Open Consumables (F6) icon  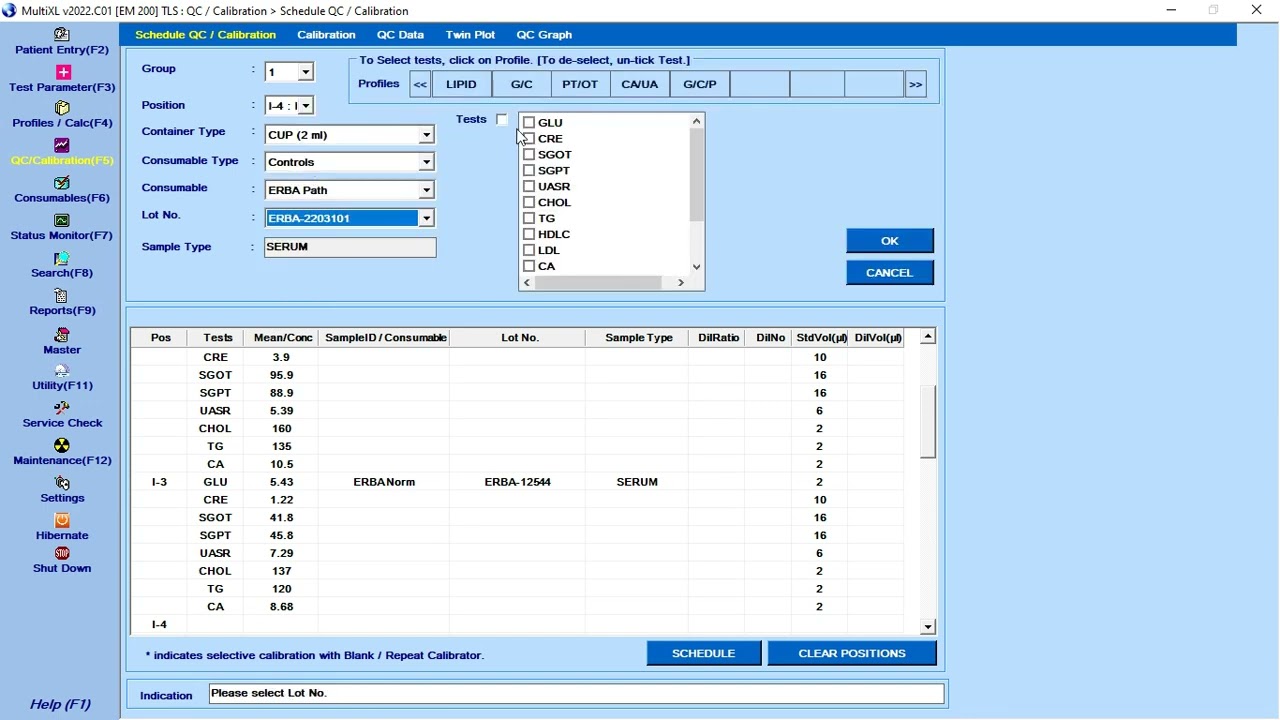click(x=62, y=183)
